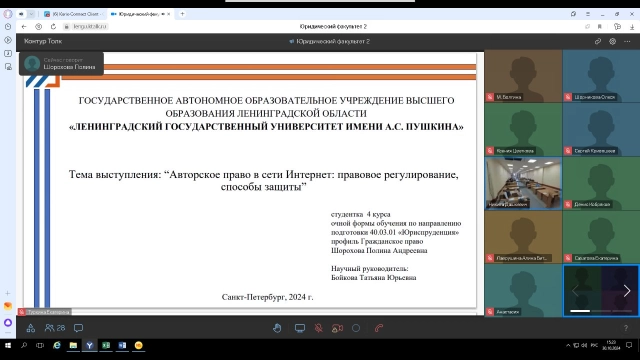Screen dimensions: 640x360
Task: Open the meeting chat icon
Action: click(78, 328)
